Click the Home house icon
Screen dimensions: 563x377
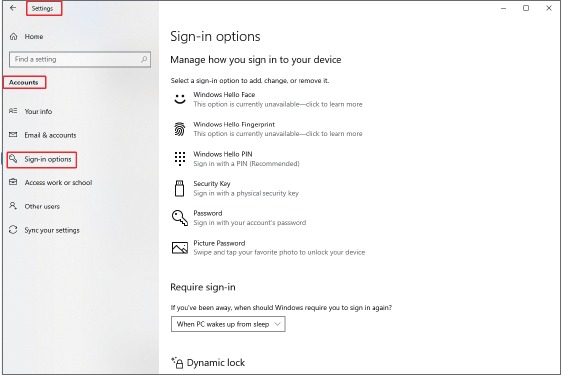13,37
